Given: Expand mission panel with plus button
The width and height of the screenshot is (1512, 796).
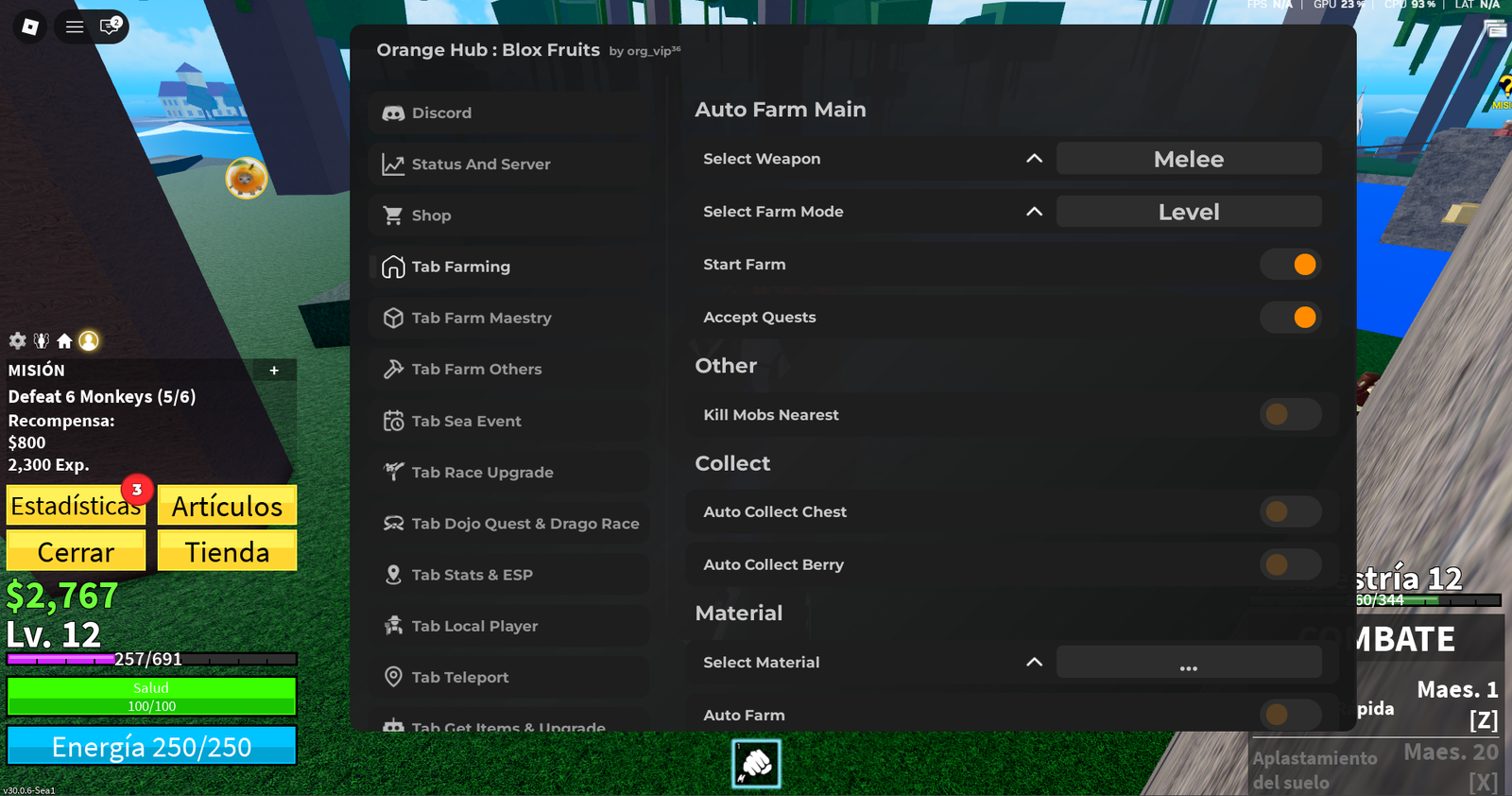Looking at the screenshot, I should (274, 371).
